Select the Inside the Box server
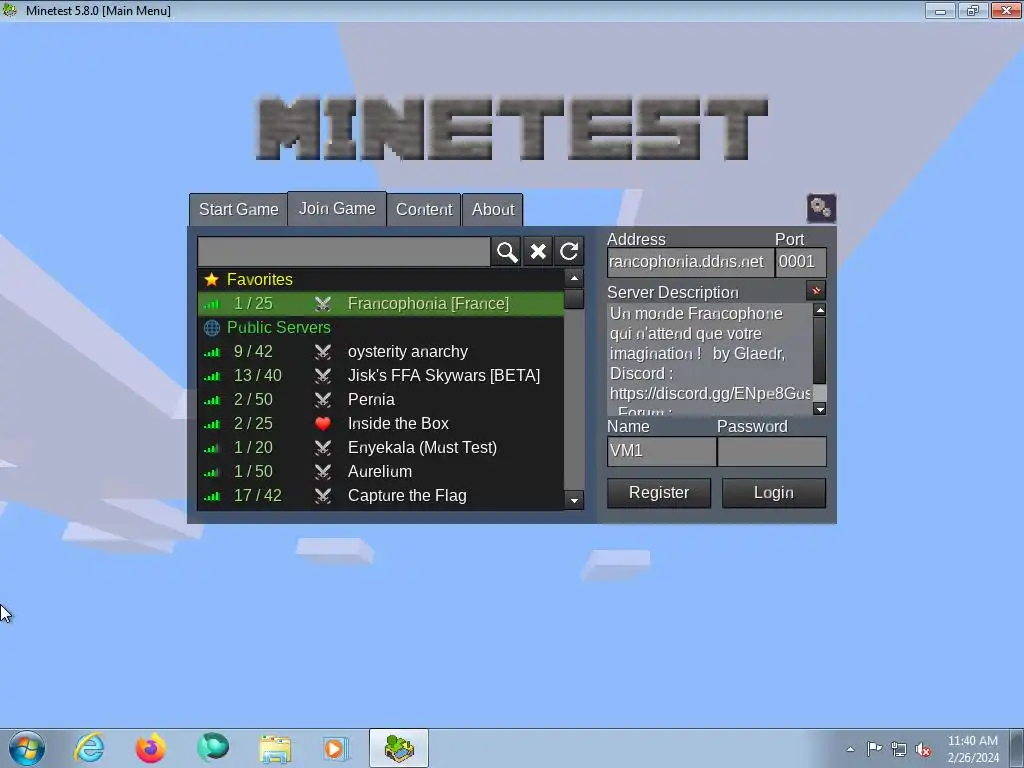1024x768 pixels. click(x=381, y=424)
